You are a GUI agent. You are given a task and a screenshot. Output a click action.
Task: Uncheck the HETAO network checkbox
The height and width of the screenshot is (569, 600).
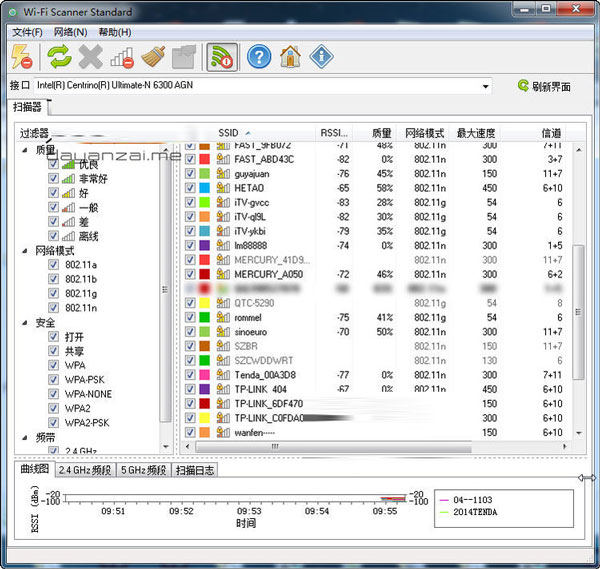point(190,188)
